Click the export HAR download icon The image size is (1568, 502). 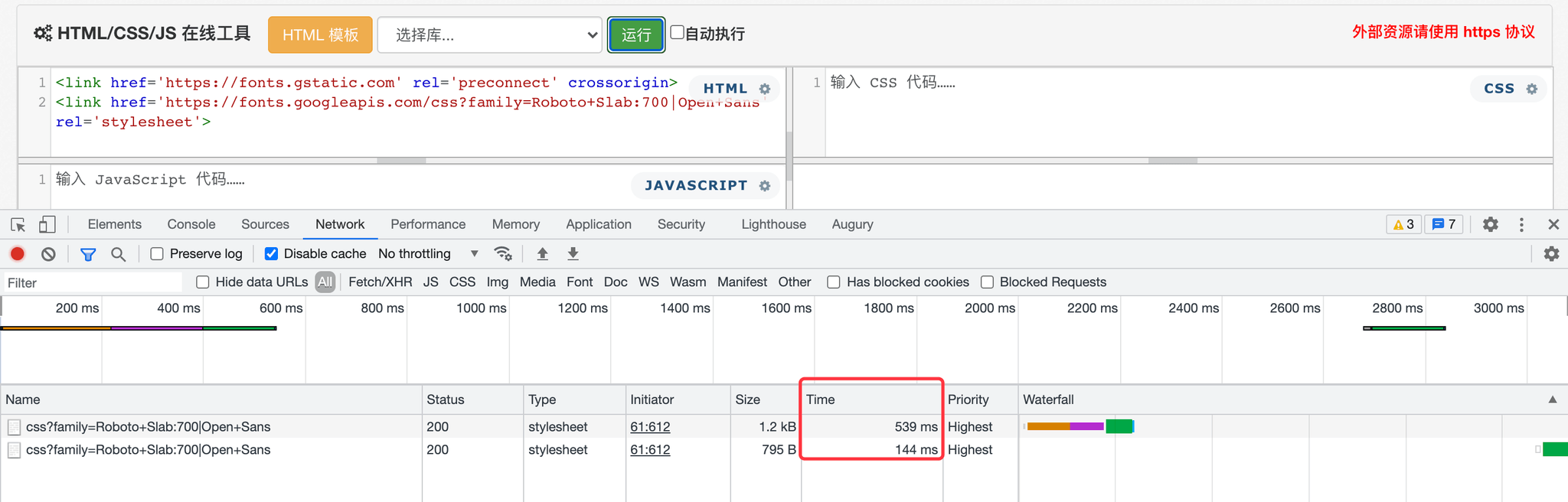(573, 254)
